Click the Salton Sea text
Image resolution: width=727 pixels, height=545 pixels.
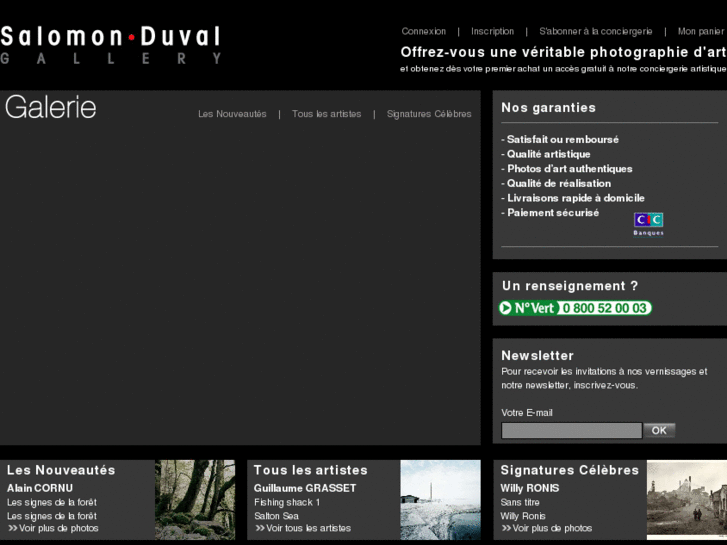pos(276,516)
